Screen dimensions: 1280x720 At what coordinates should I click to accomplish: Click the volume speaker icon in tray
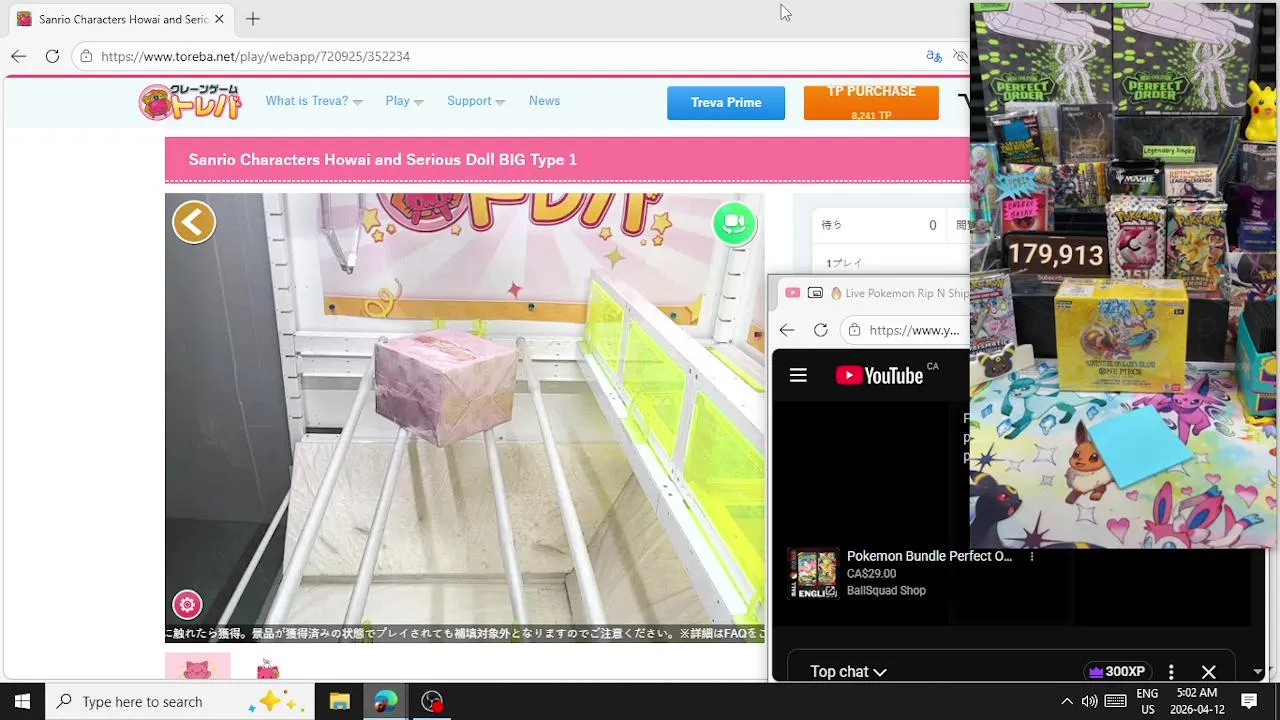tap(1089, 701)
